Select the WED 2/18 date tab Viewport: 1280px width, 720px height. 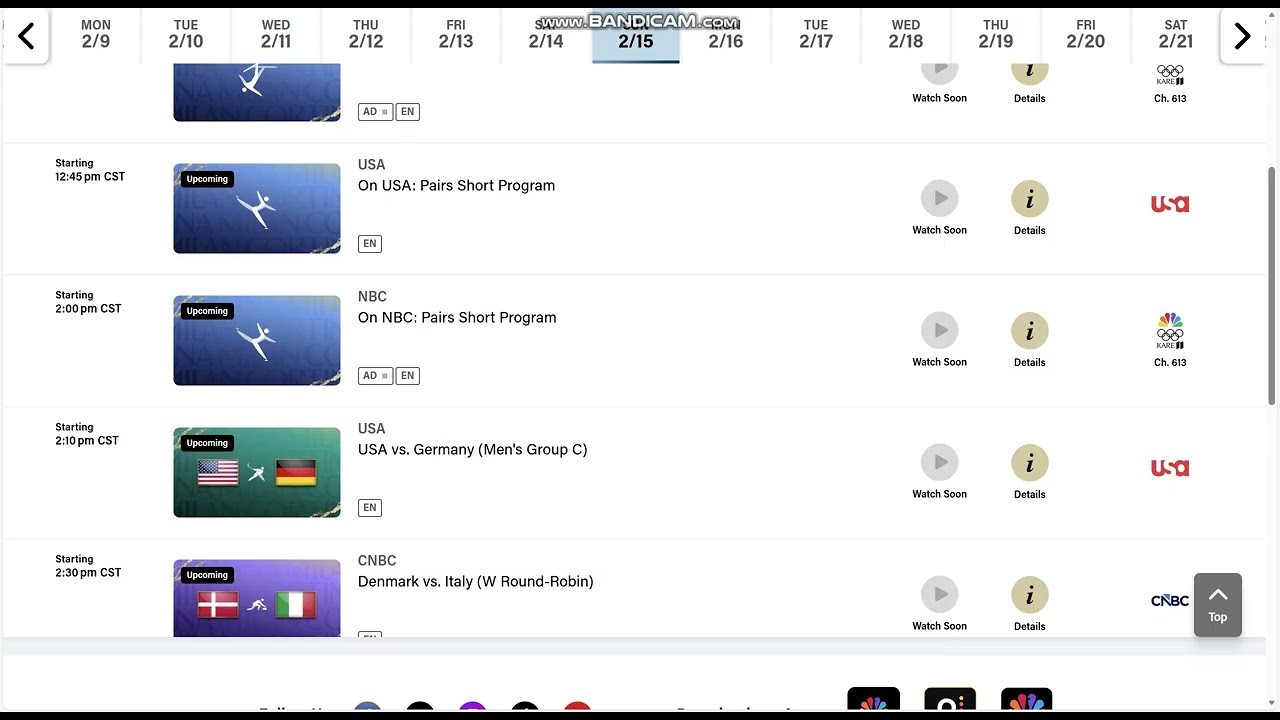coord(906,35)
